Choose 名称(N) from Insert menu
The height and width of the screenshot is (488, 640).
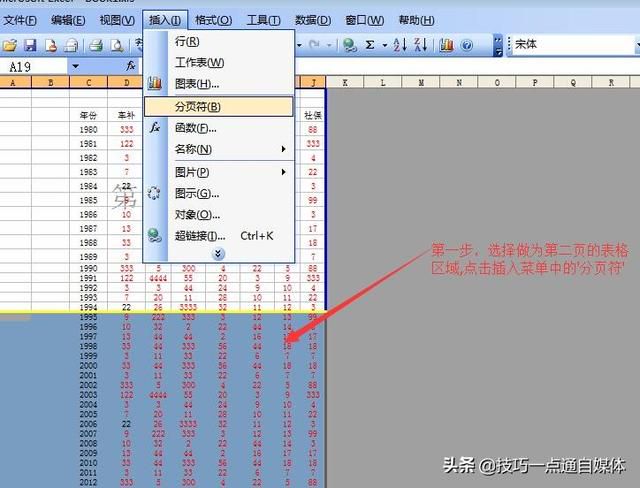219,149
